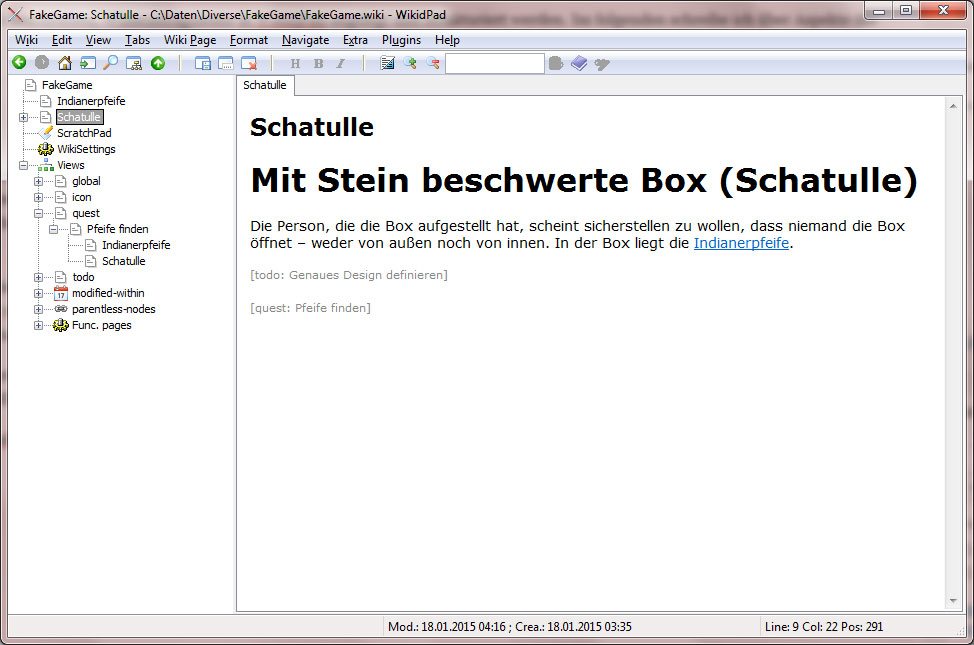
Task: Select the WikiSettings gear node in the tree
Action: click(x=85, y=149)
